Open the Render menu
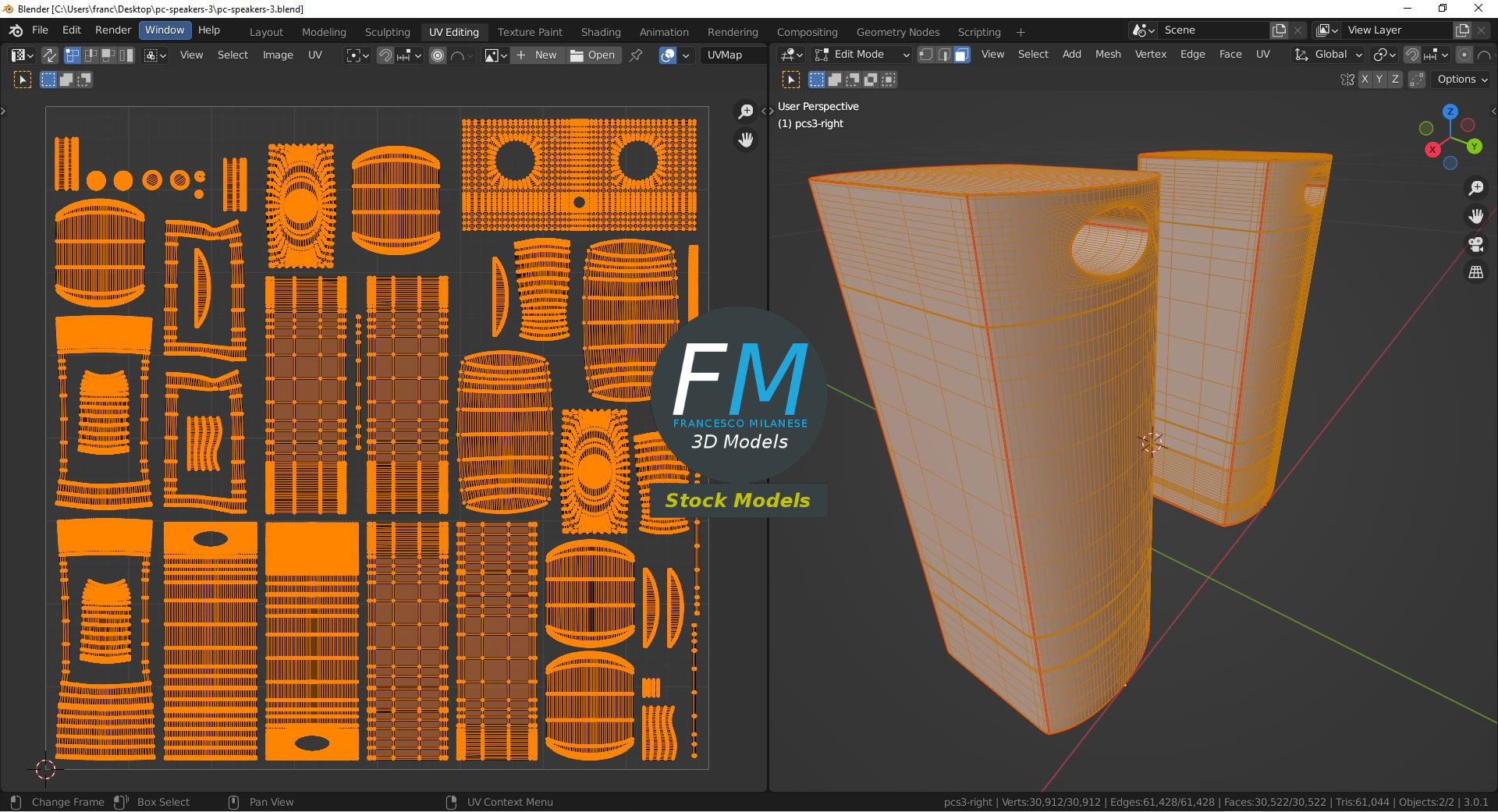This screenshot has width=1498, height=812. (x=113, y=30)
